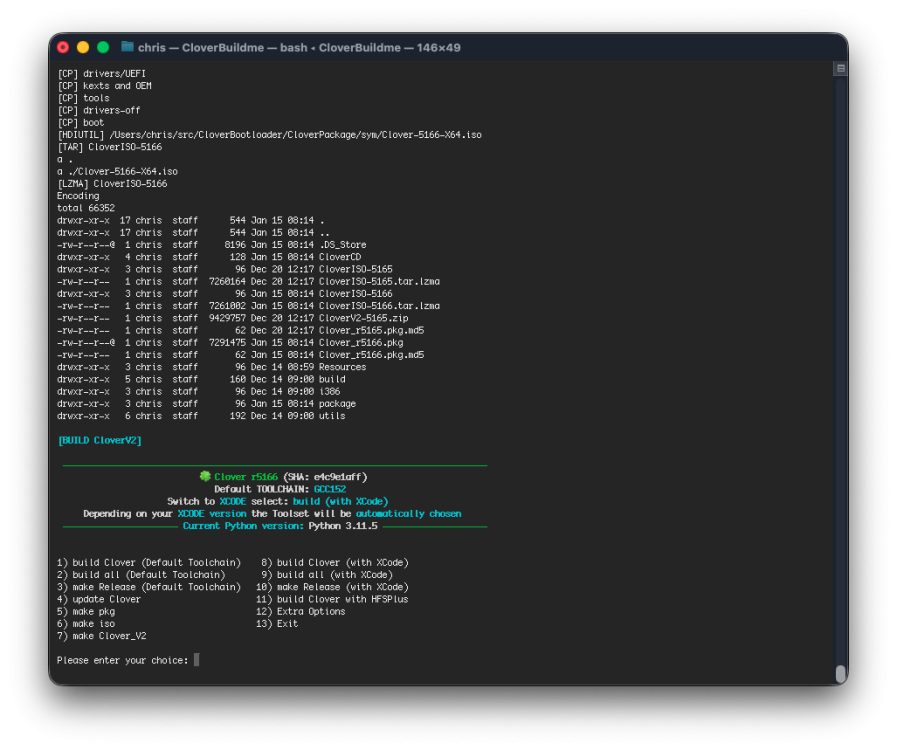897x750 pixels.
Task: Click the cursor after 'Please enter your choice:'
Action: coord(197,660)
